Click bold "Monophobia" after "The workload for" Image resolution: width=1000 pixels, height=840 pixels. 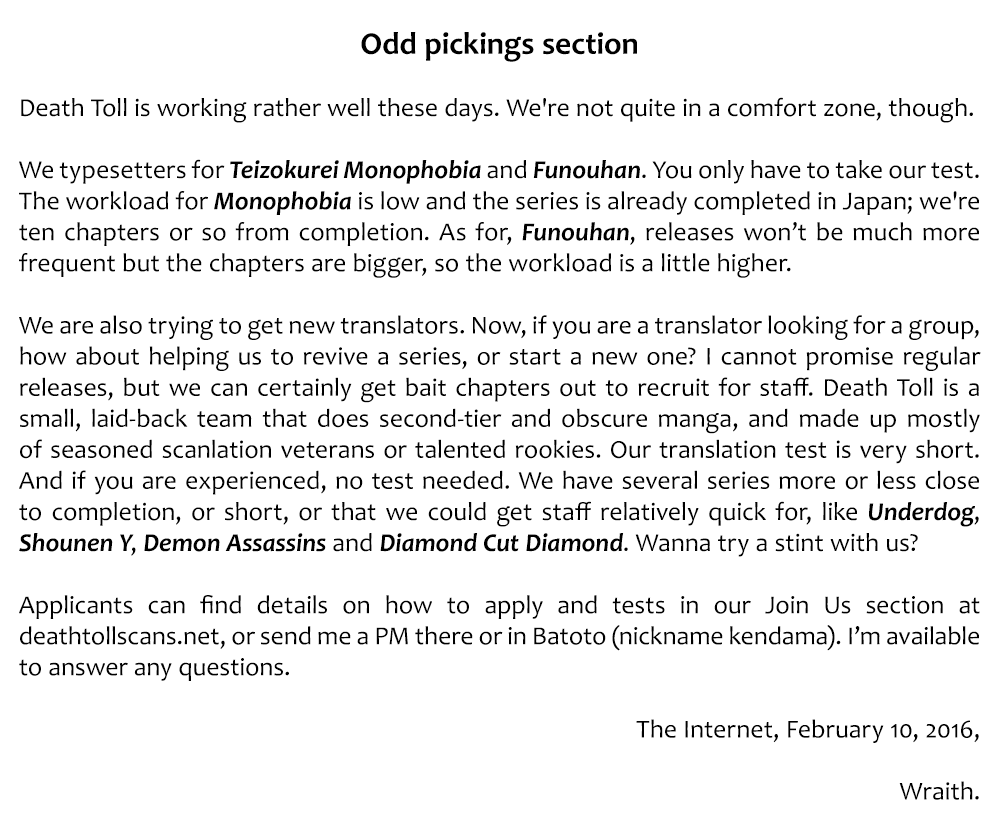pyautogui.click(x=282, y=200)
